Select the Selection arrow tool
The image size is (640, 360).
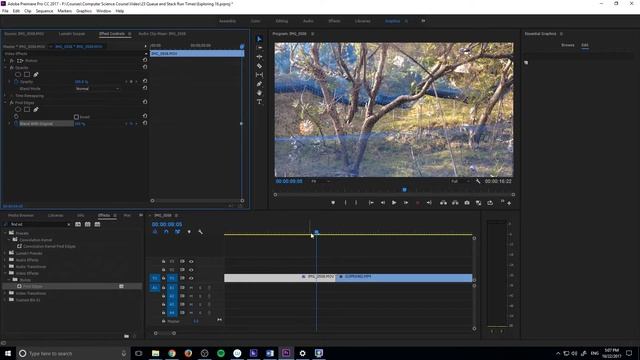click(x=259, y=39)
